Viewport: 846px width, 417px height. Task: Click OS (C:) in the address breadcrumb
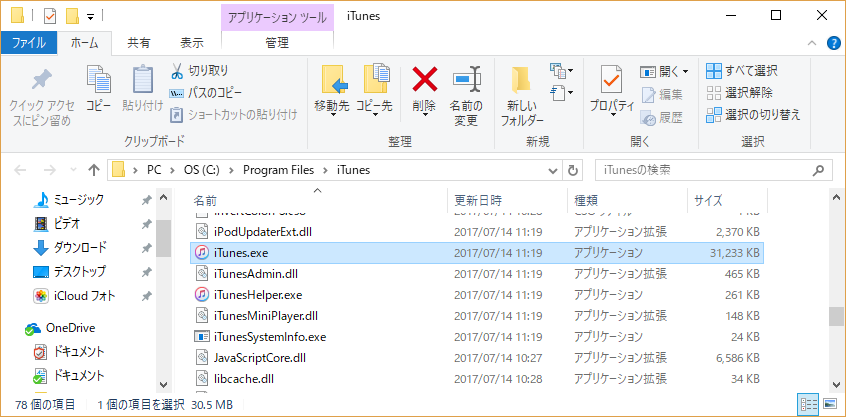pyautogui.click(x=202, y=170)
